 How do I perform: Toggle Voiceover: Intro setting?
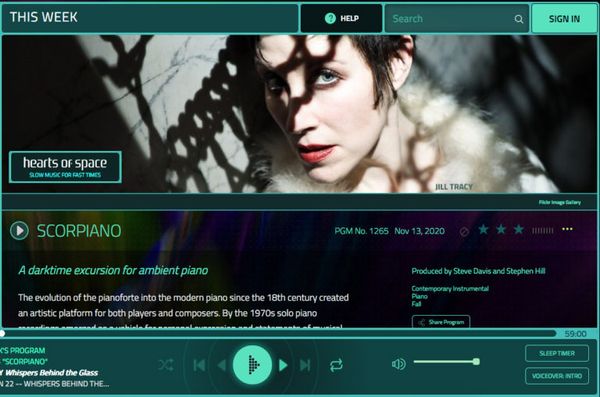[557, 376]
